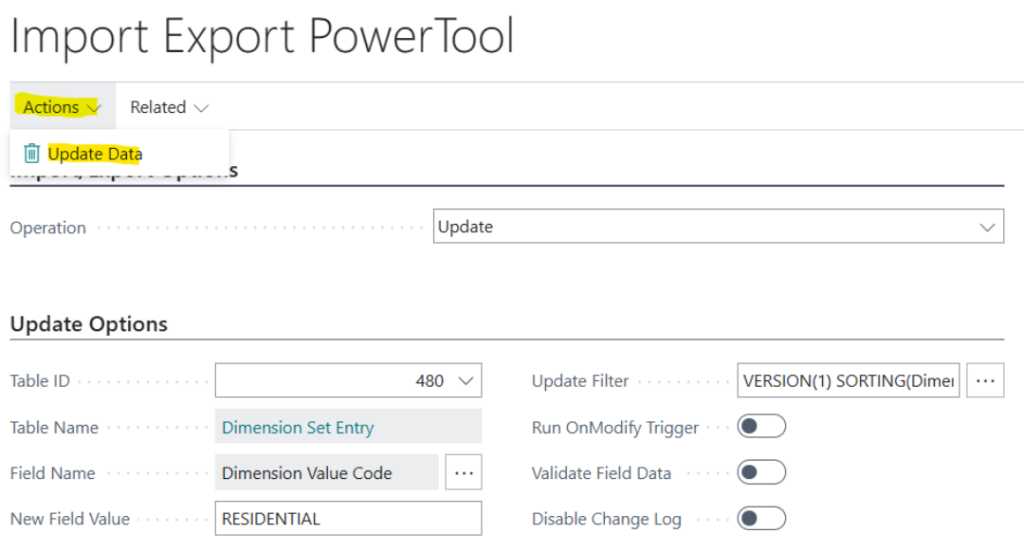Toggle the Run OnModify Trigger switch
The width and height of the screenshot is (1024, 552).
(x=761, y=427)
